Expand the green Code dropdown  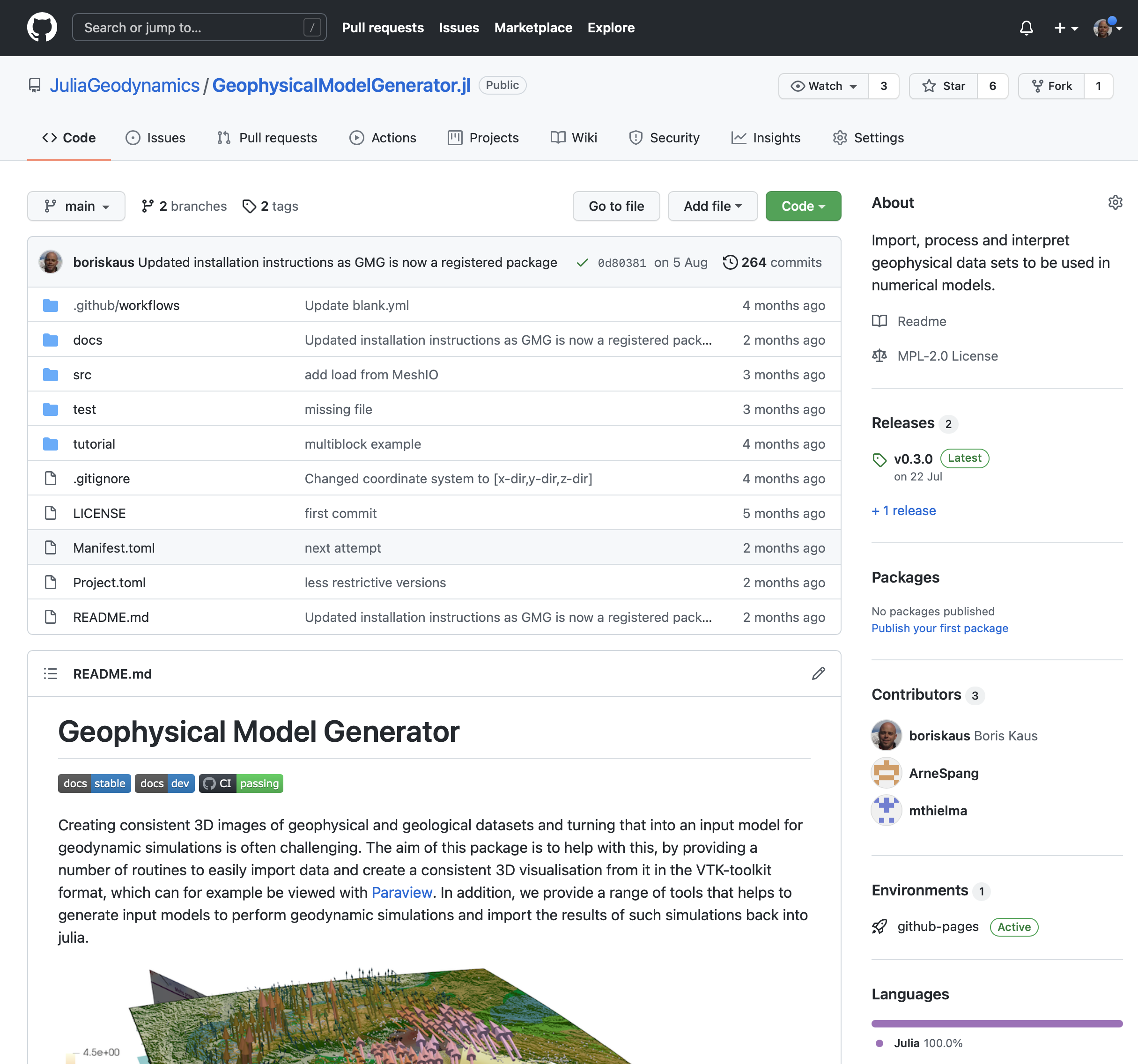(x=803, y=206)
